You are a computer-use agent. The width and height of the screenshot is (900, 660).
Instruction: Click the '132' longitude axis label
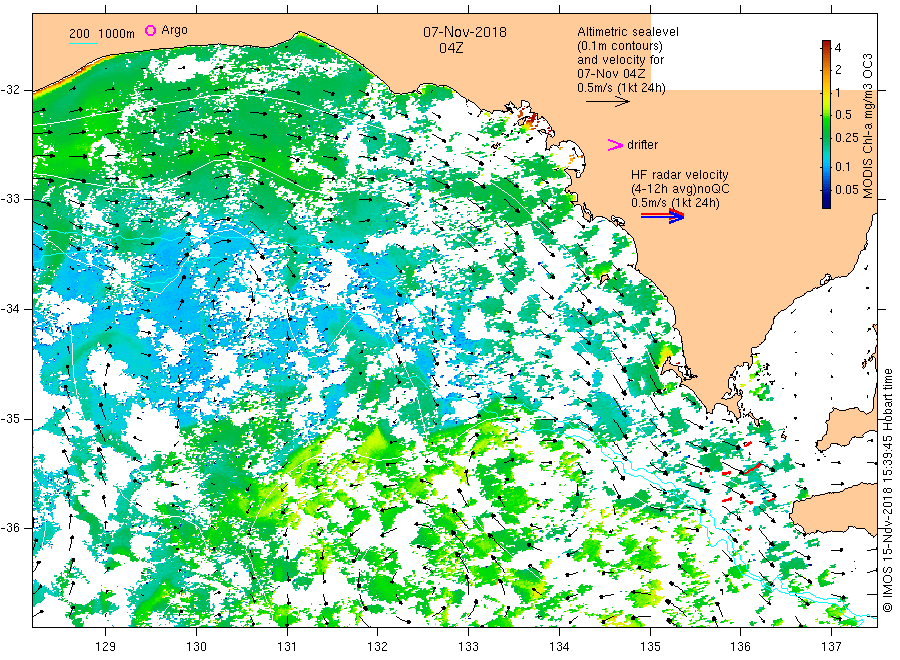(378, 647)
